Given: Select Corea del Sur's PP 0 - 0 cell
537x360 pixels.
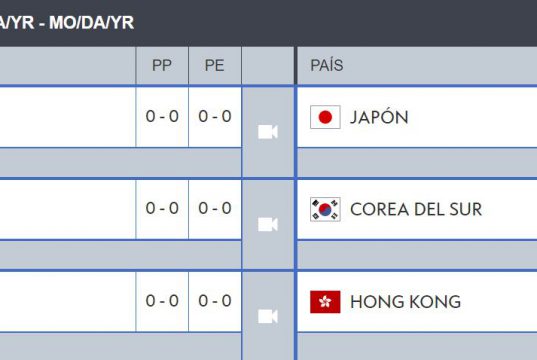Looking at the screenshot, I should tap(162, 209).
